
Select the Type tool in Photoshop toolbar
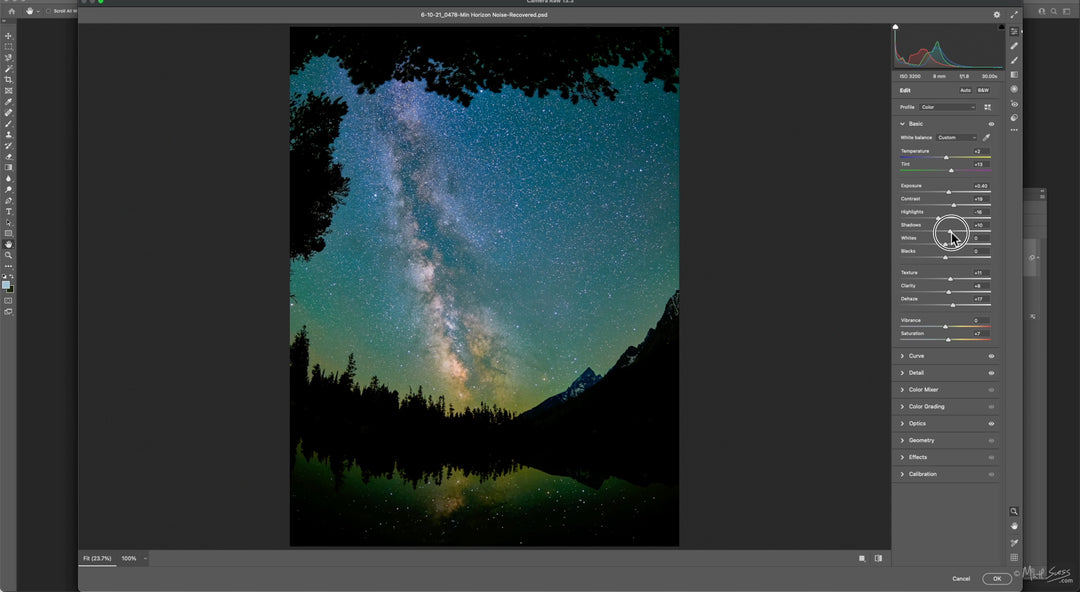pyautogui.click(x=9, y=212)
